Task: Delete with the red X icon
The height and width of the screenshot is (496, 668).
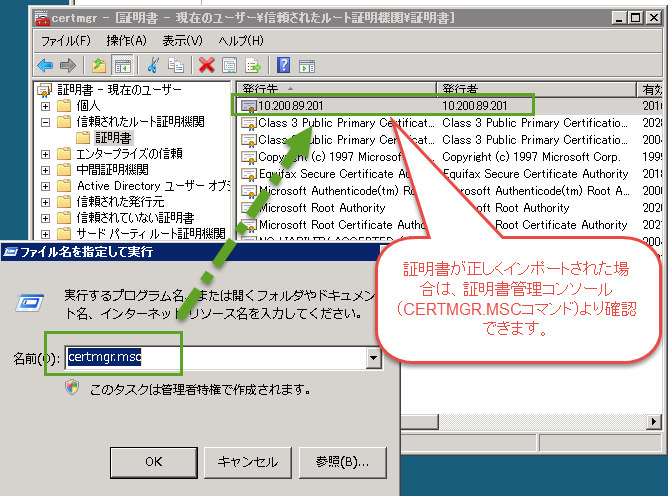Action: (x=207, y=66)
